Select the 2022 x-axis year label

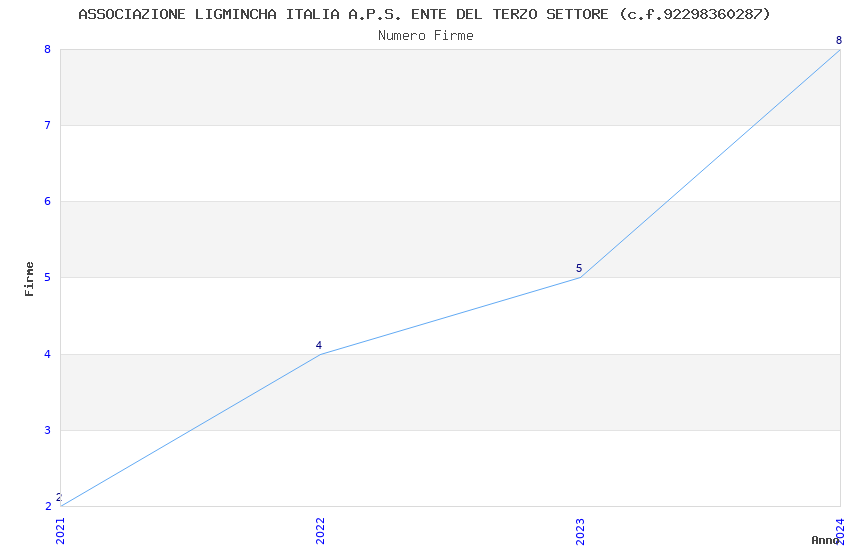click(320, 531)
